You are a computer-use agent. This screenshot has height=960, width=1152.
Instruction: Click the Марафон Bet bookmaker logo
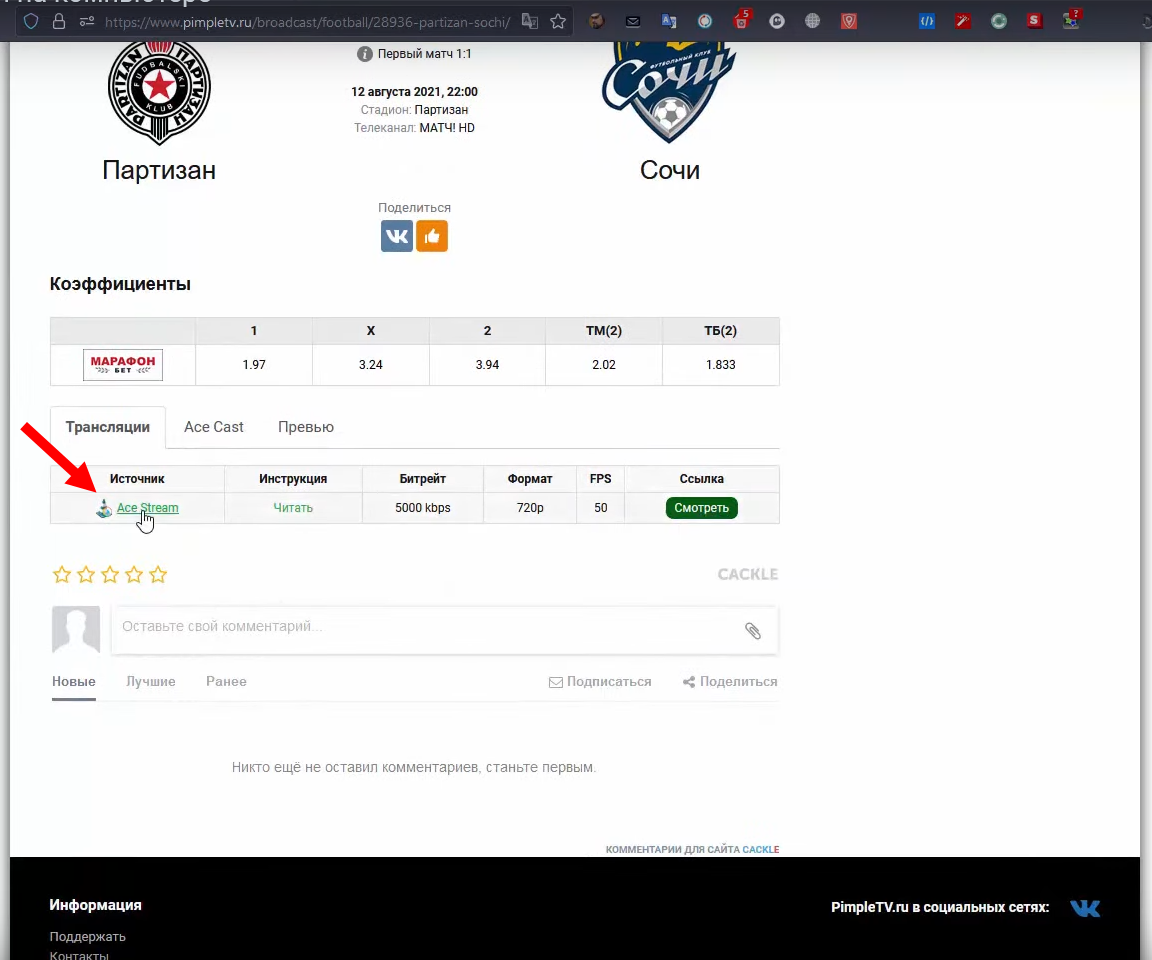pyautogui.click(x=123, y=364)
